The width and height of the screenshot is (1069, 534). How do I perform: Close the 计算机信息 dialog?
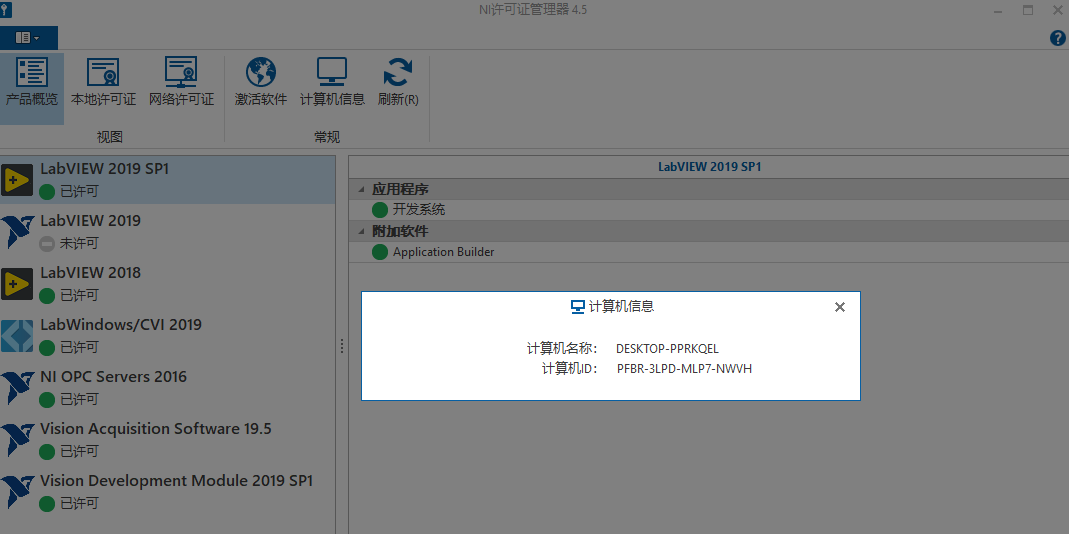tap(840, 307)
